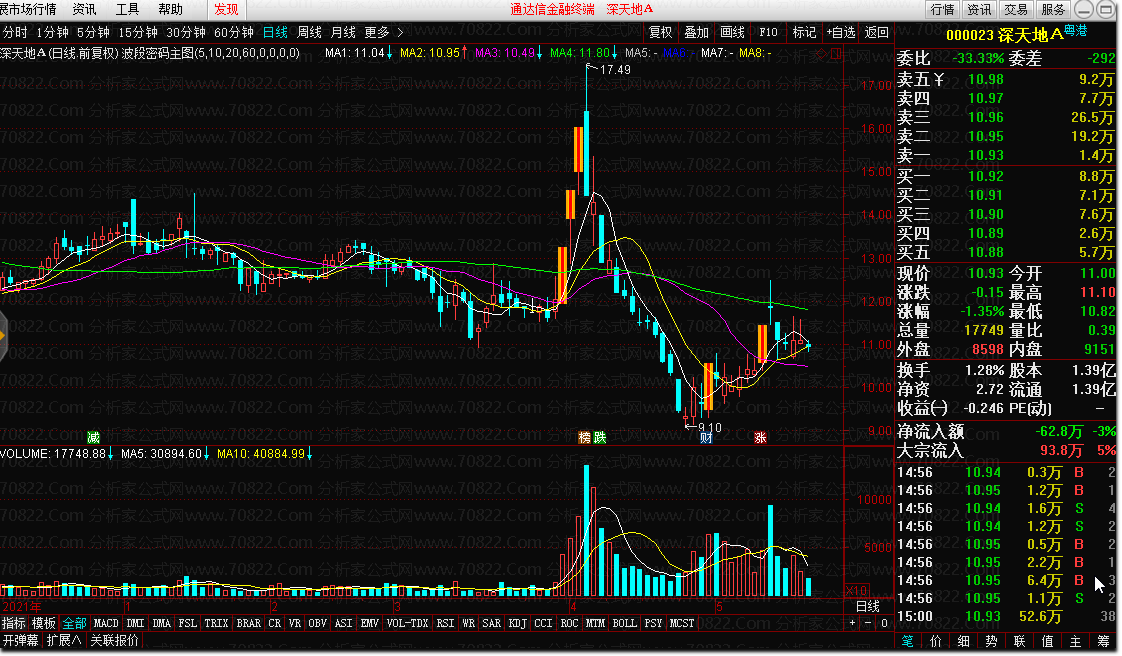This screenshot has width=1122, height=656.
Task: Add stock via +自选 button
Action: pos(841,32)
